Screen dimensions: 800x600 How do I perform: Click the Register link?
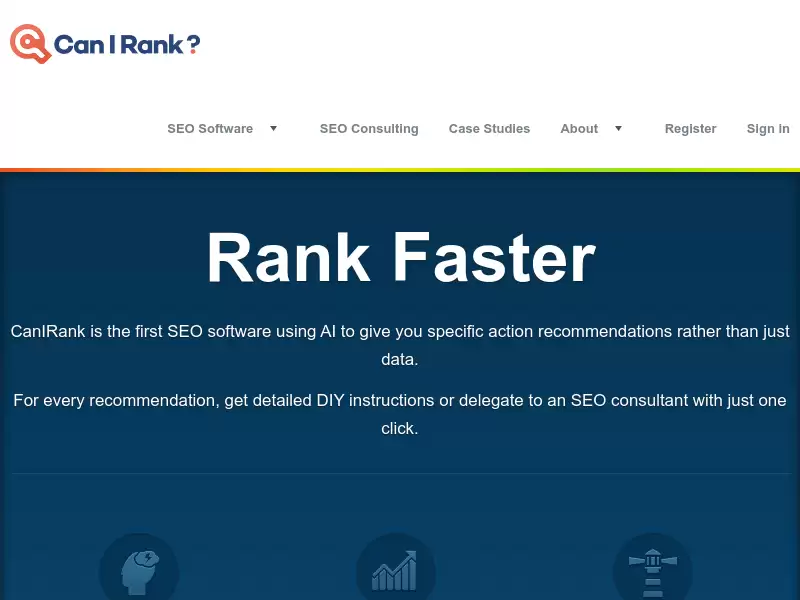tap(690, 129)
